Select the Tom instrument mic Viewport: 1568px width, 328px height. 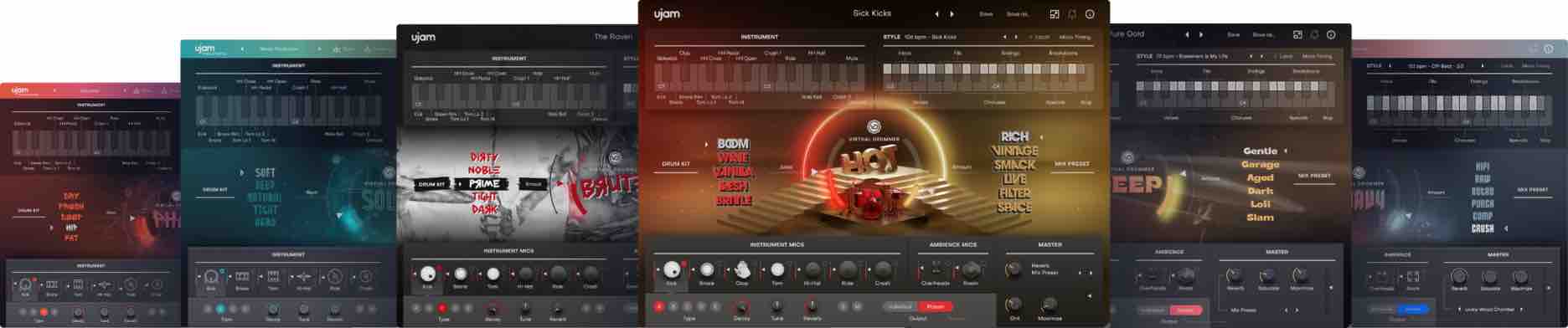[777, 269]
